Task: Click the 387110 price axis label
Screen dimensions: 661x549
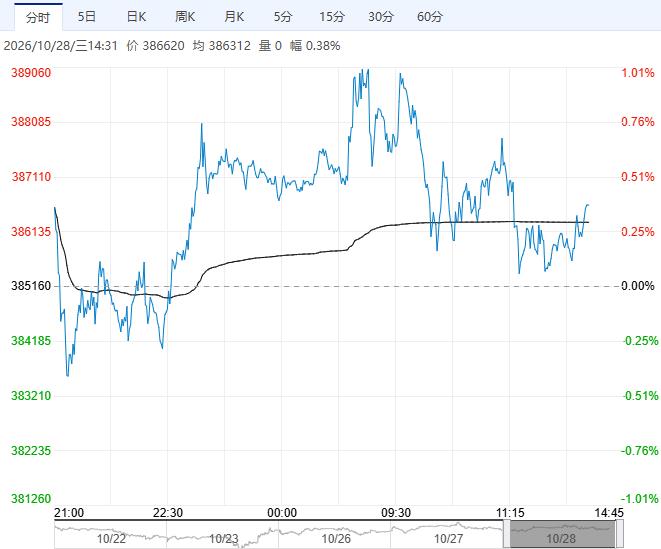Action: (x=31, y=177)
